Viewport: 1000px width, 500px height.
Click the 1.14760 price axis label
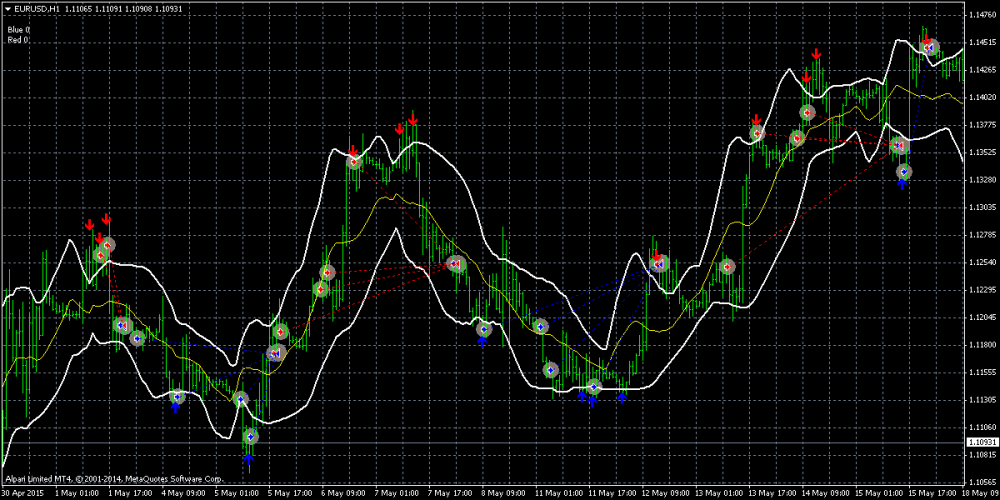click(x=982, y=14)
